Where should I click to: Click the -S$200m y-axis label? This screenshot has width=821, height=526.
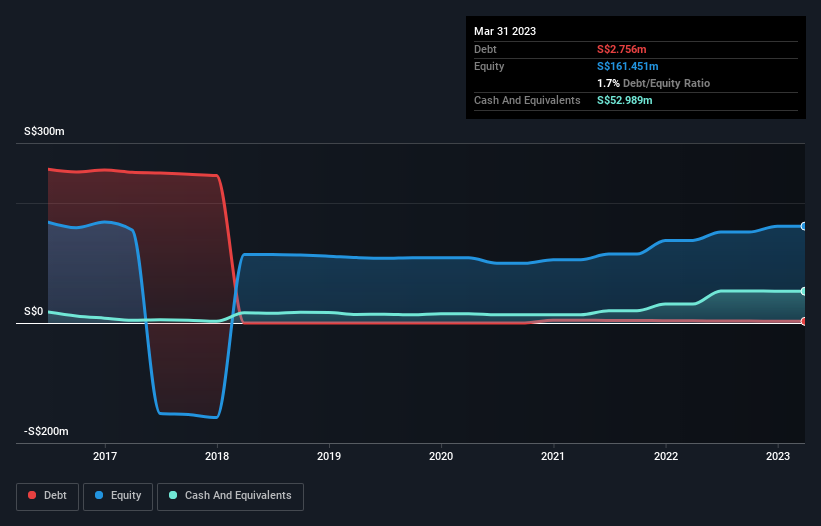coord(46,431)
